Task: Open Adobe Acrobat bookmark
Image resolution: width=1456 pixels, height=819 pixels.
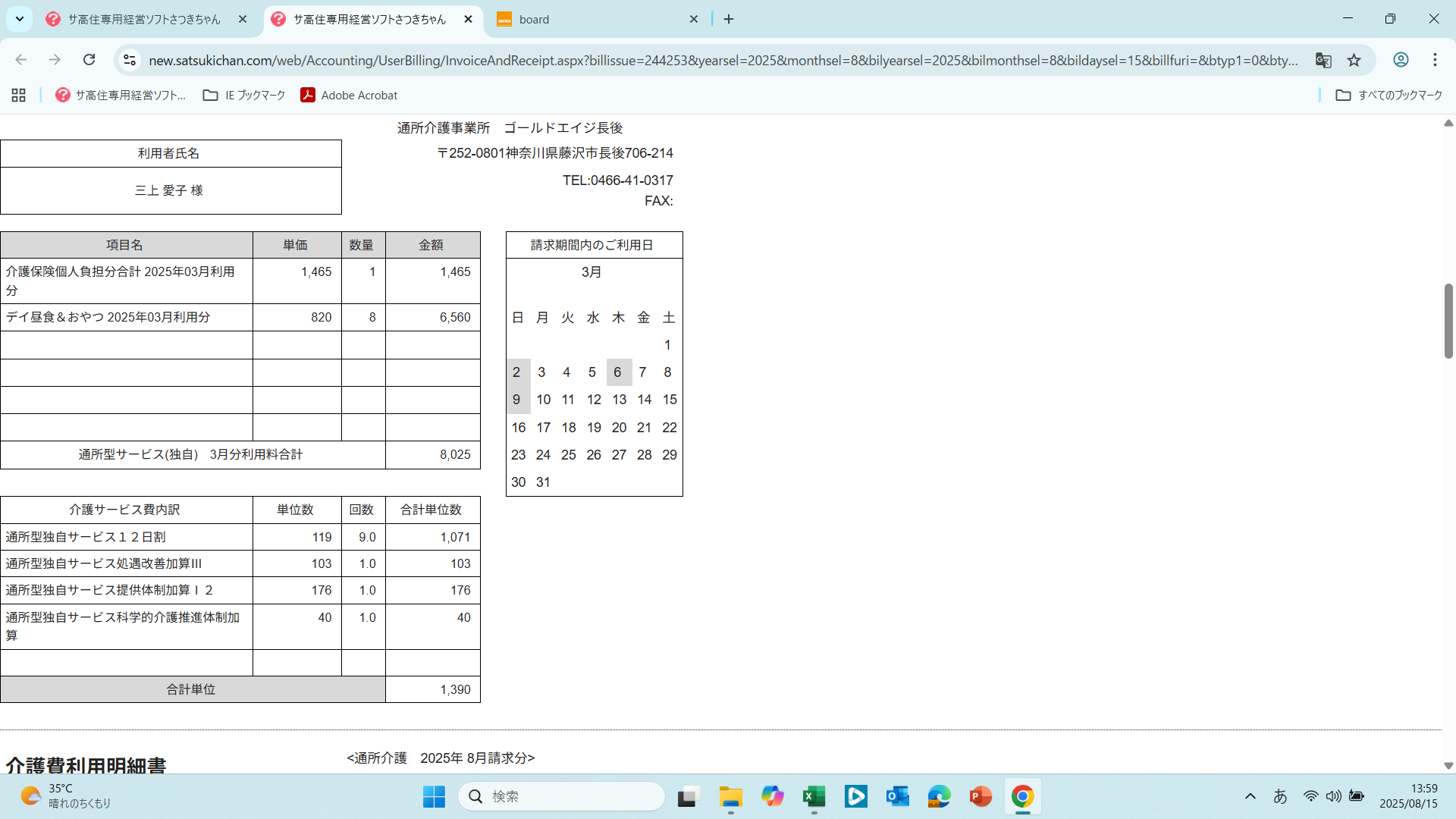Action: pyautogui.click(x=349, y=95)
